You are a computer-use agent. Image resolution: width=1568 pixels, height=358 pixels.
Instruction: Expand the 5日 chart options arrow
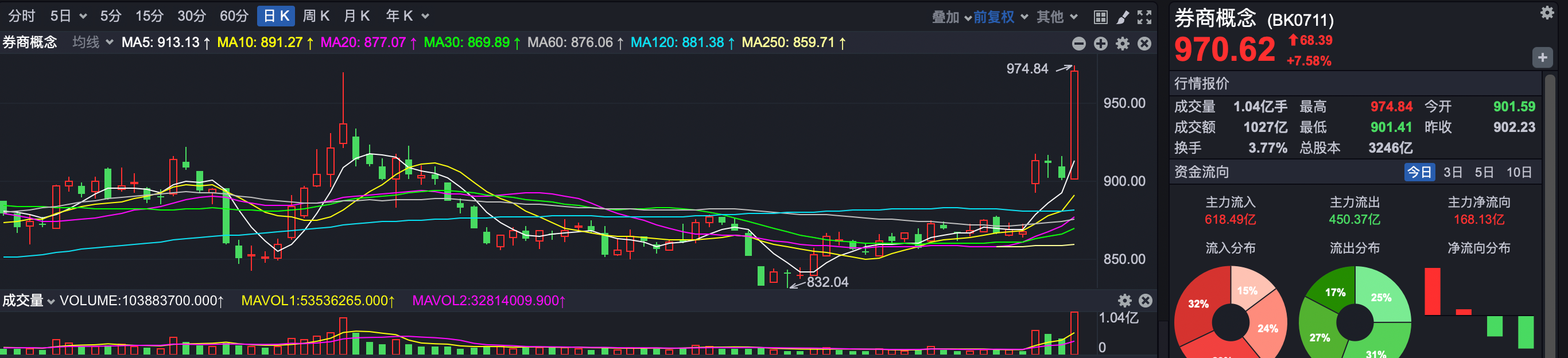tap(83, 17)
